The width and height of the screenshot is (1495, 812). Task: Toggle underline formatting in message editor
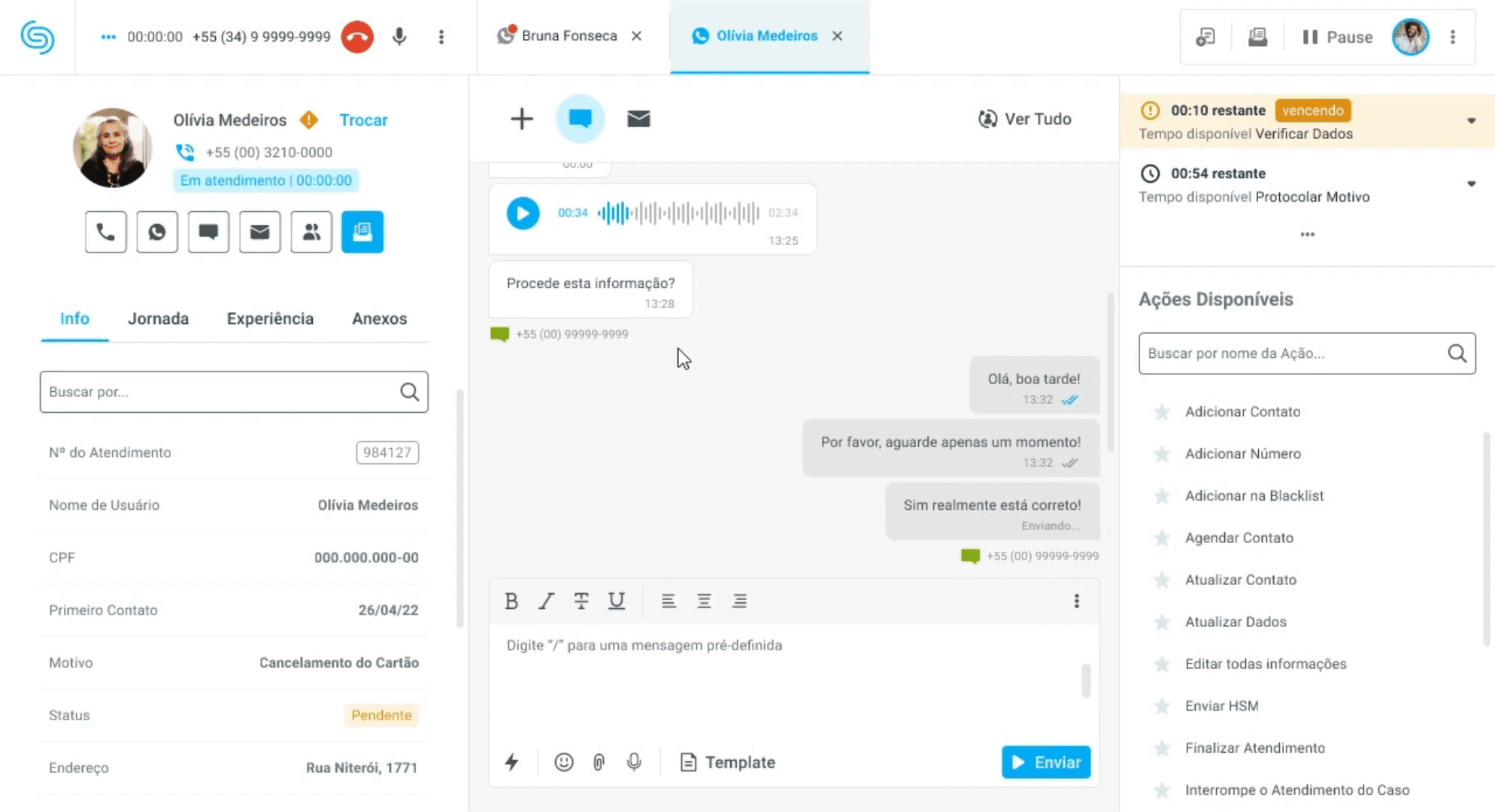[616, 601]
